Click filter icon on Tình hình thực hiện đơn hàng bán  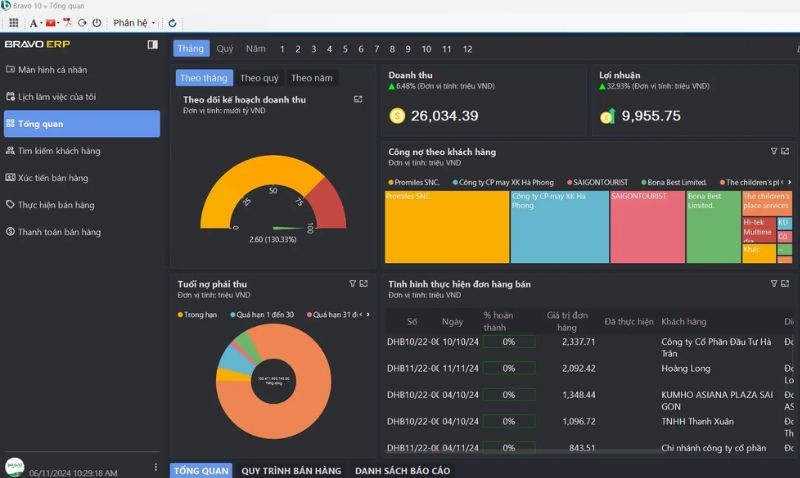point(773,284)
